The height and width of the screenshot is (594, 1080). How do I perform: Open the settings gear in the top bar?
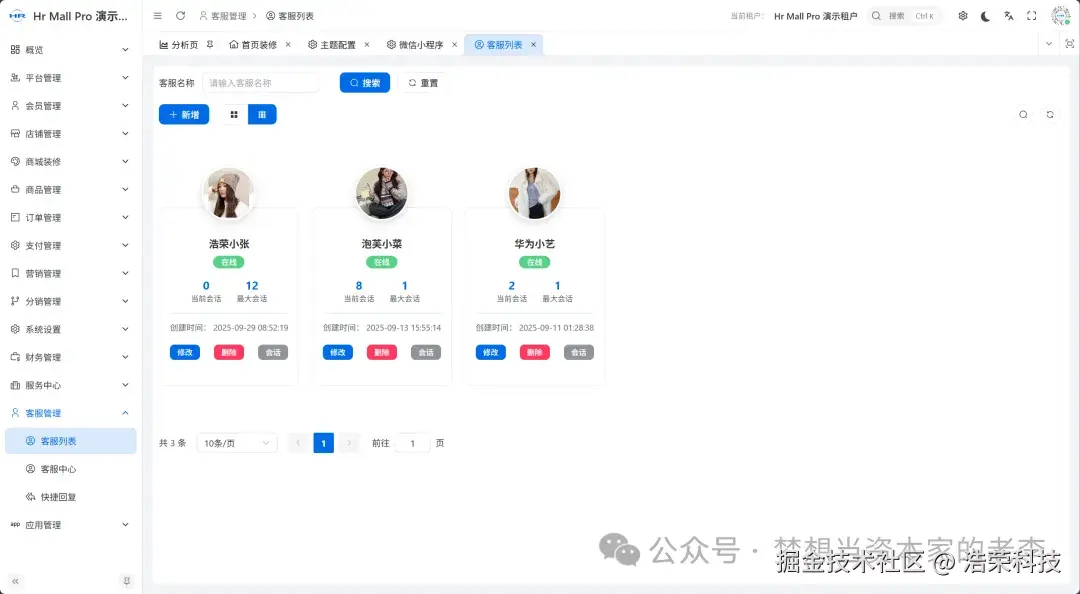962,15
